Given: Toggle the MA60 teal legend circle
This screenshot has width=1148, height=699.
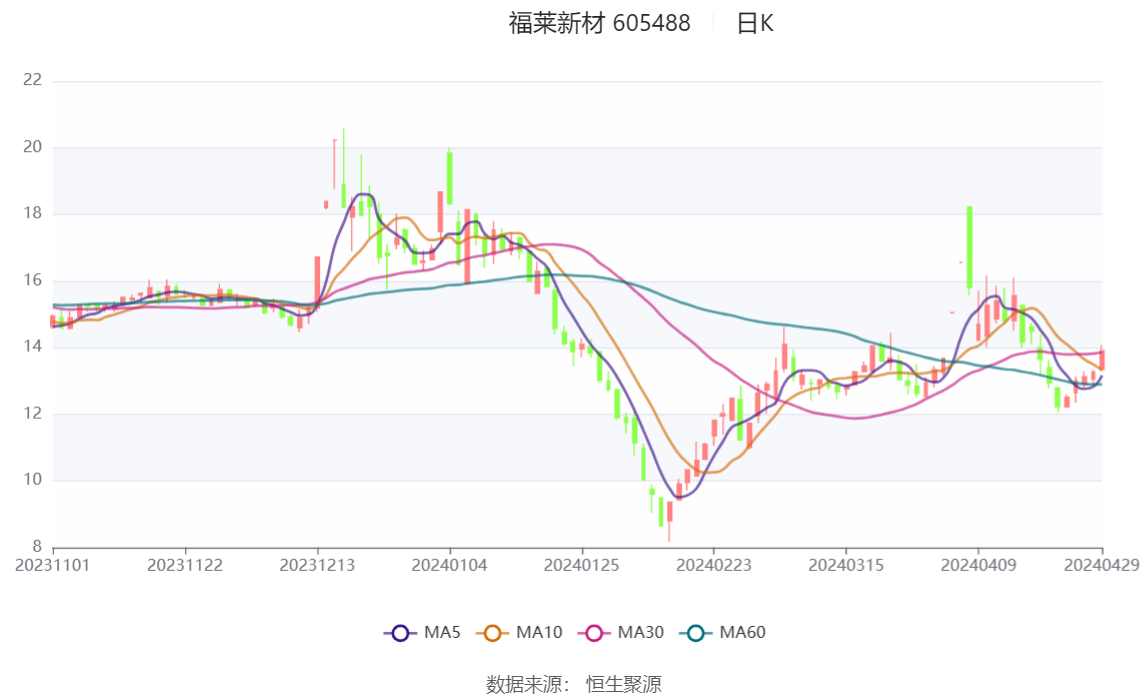Looking at the screenshot, I should [x=696, y=633].
